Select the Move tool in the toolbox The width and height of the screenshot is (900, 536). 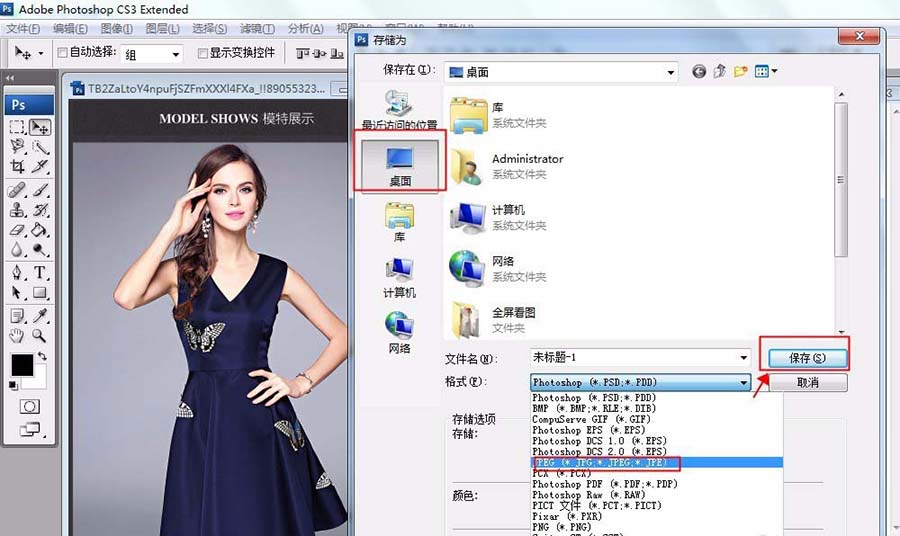[40, 127]
